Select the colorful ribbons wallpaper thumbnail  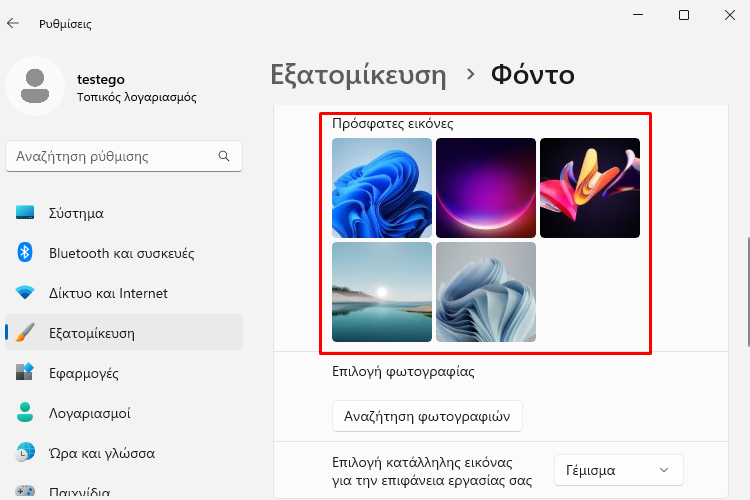(590, 188)
